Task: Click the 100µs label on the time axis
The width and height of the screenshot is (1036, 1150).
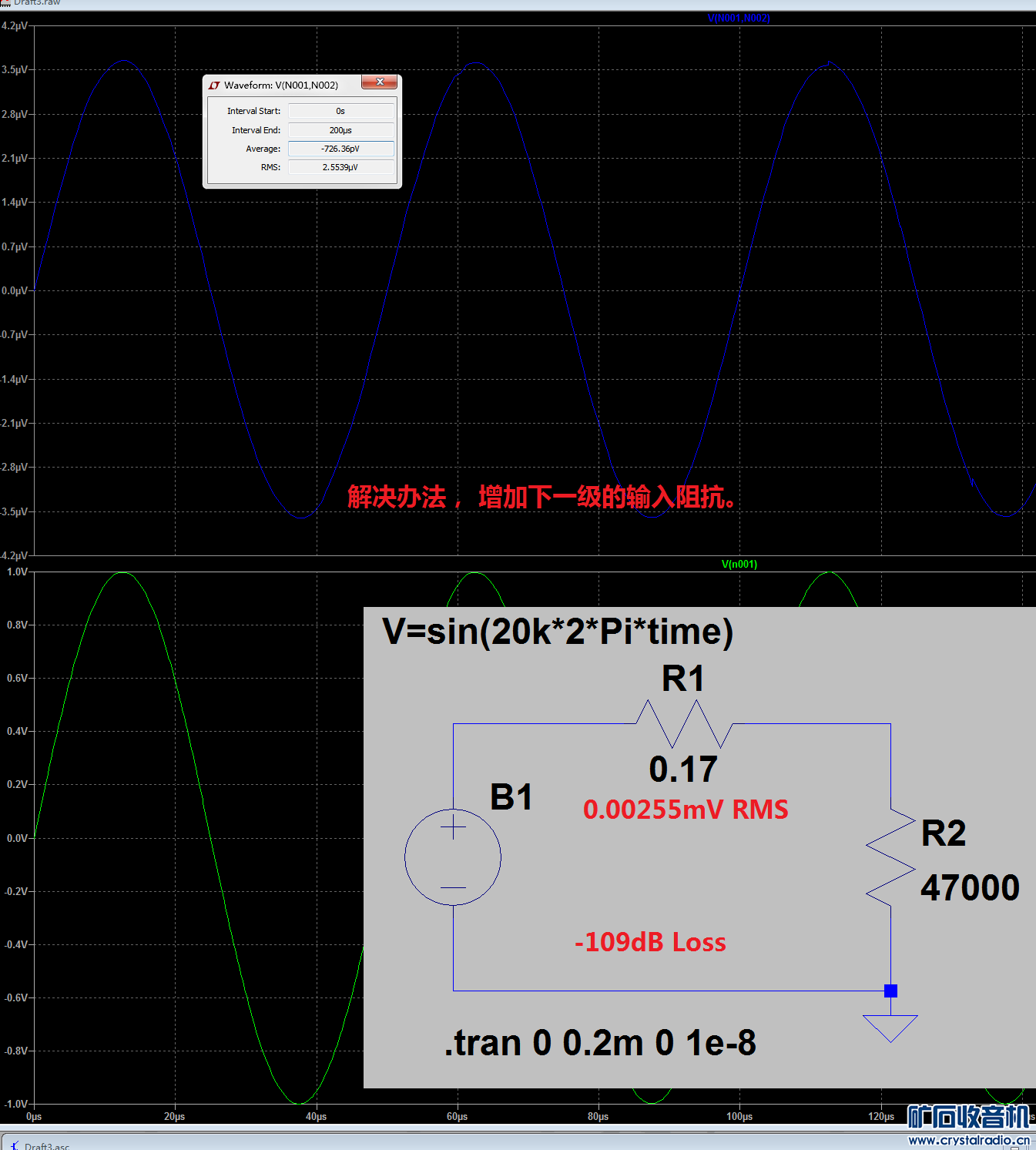Action: pos(739,1116)
